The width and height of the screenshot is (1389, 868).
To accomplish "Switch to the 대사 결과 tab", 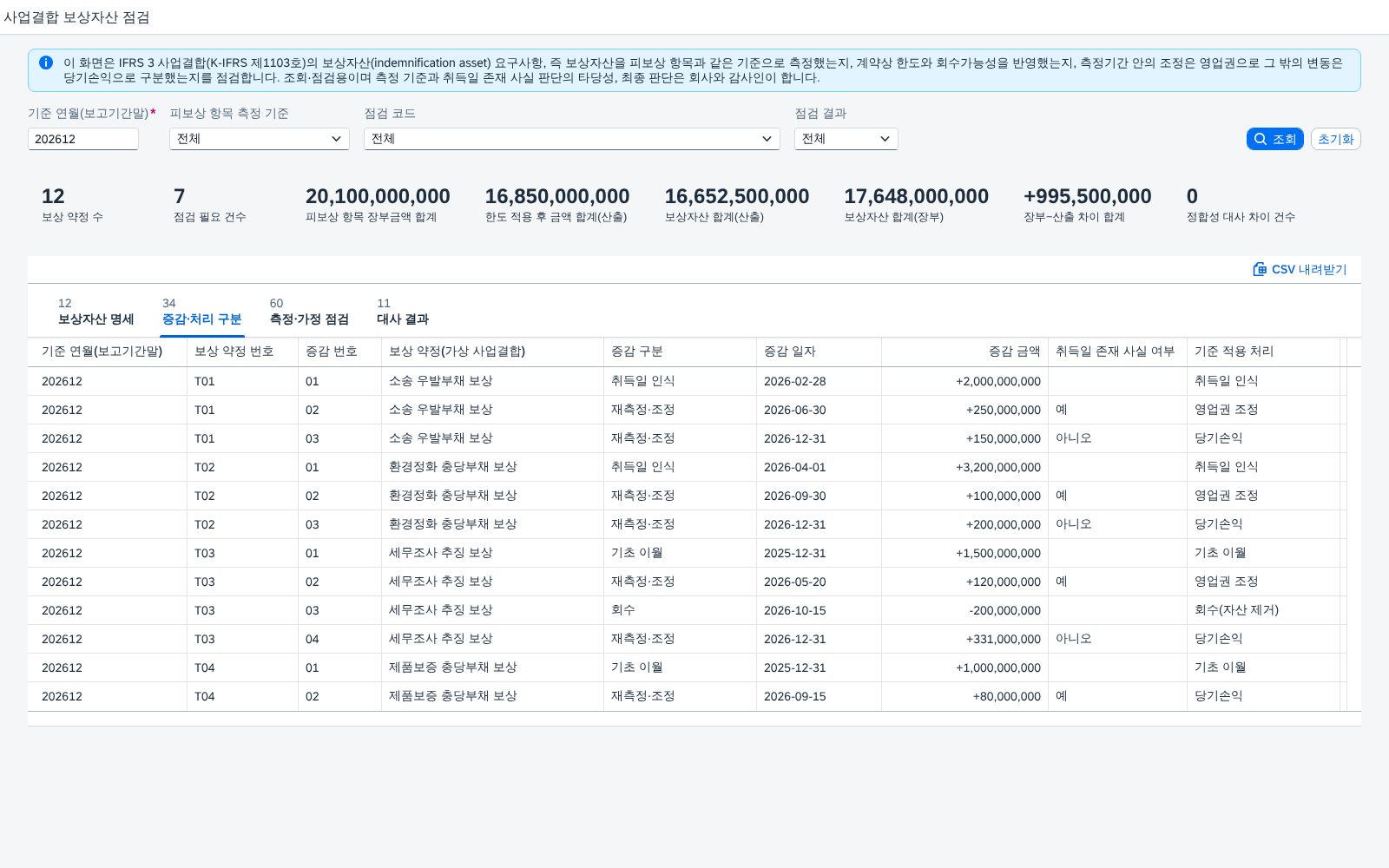I will [403, 312].
